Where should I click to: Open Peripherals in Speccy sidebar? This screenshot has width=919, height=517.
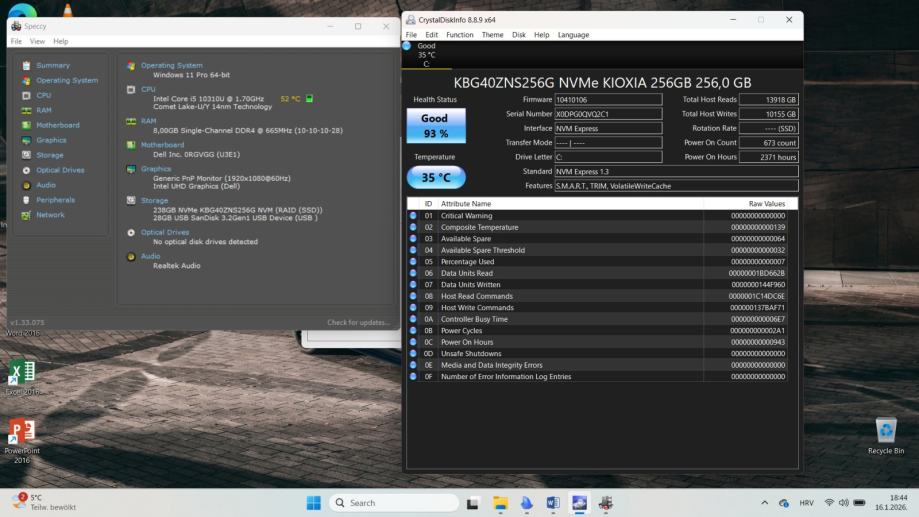coord(55,200)
